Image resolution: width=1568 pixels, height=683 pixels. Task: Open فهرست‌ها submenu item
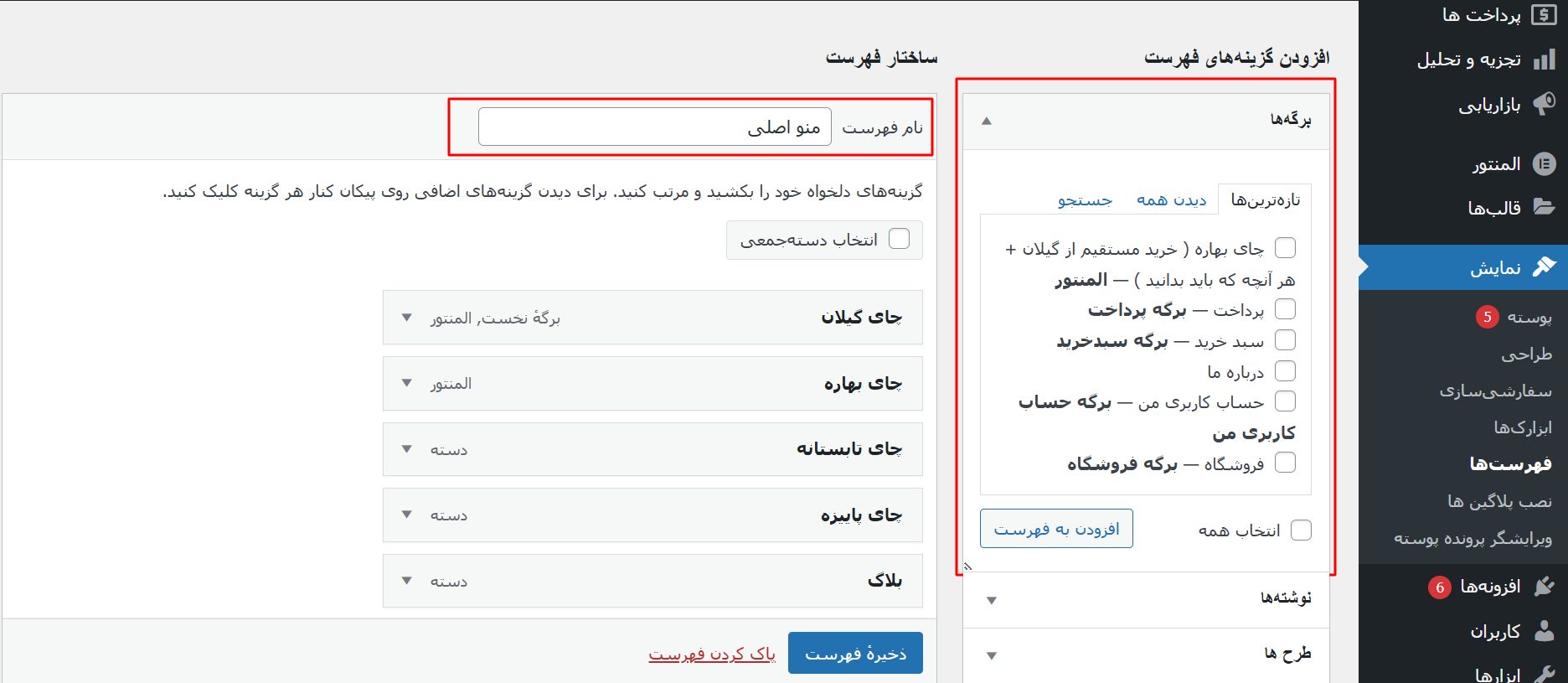(x=1510, y=463)
